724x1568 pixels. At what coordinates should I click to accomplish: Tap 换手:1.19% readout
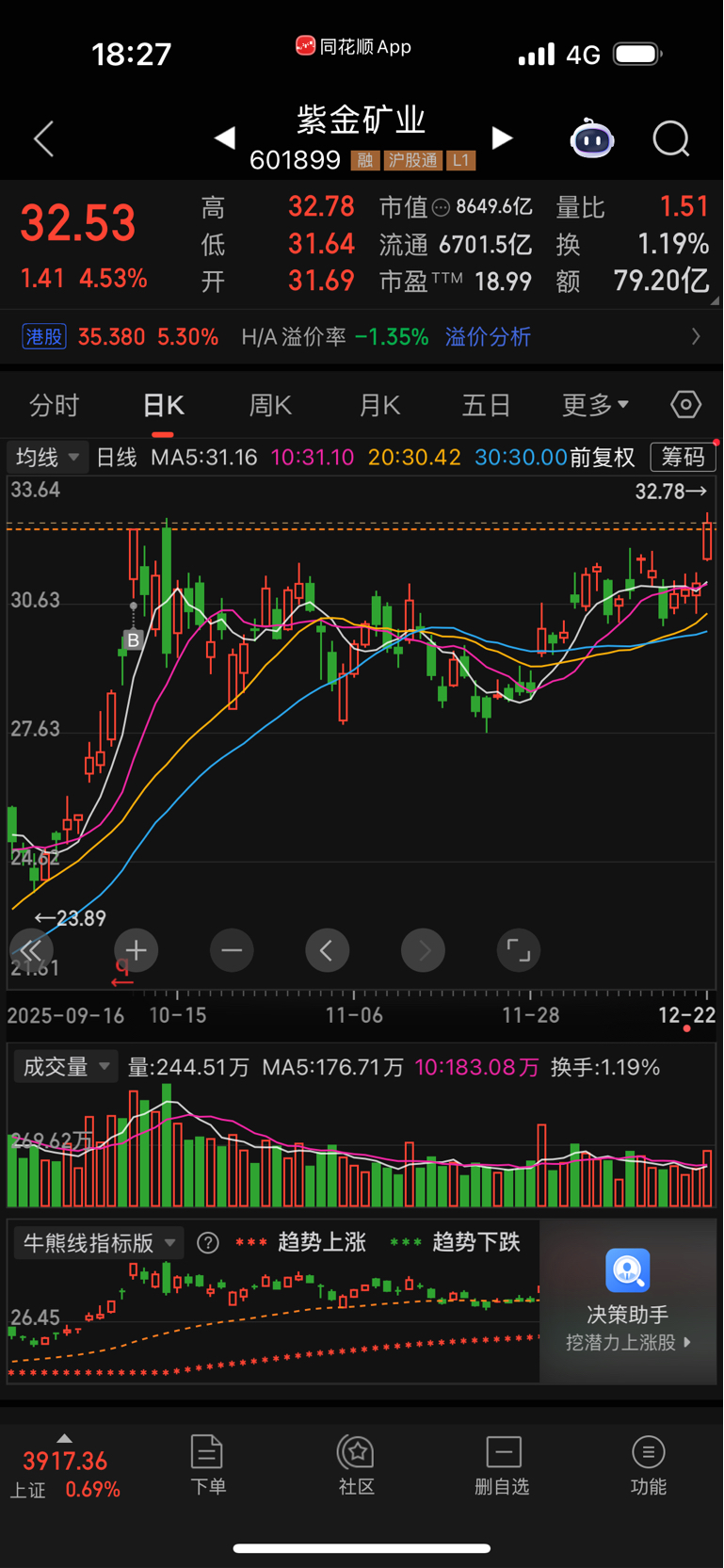point(605,1067)
